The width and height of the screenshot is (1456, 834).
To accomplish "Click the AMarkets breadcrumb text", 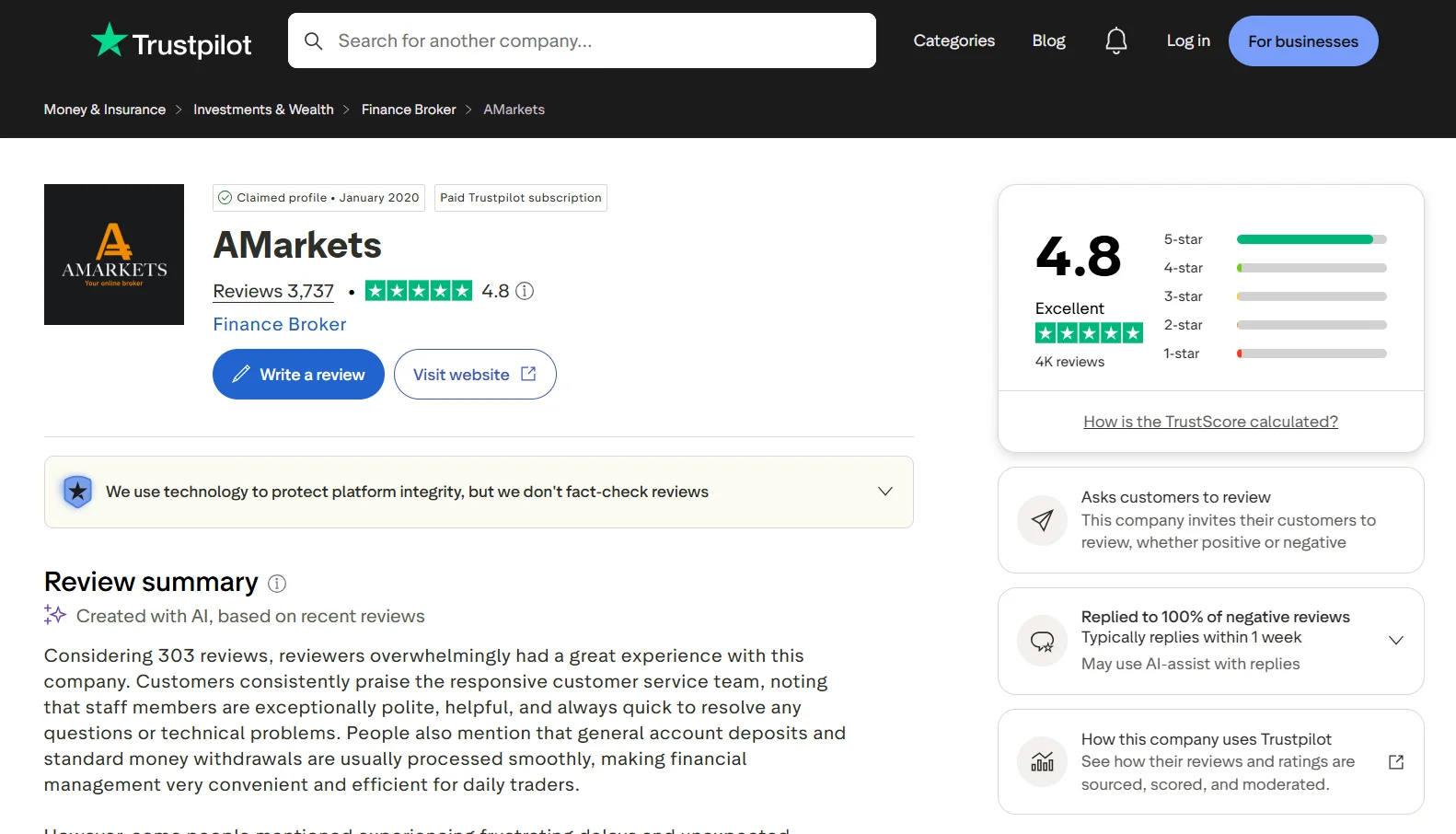I will pyautogui.click(x=514, y=110).
